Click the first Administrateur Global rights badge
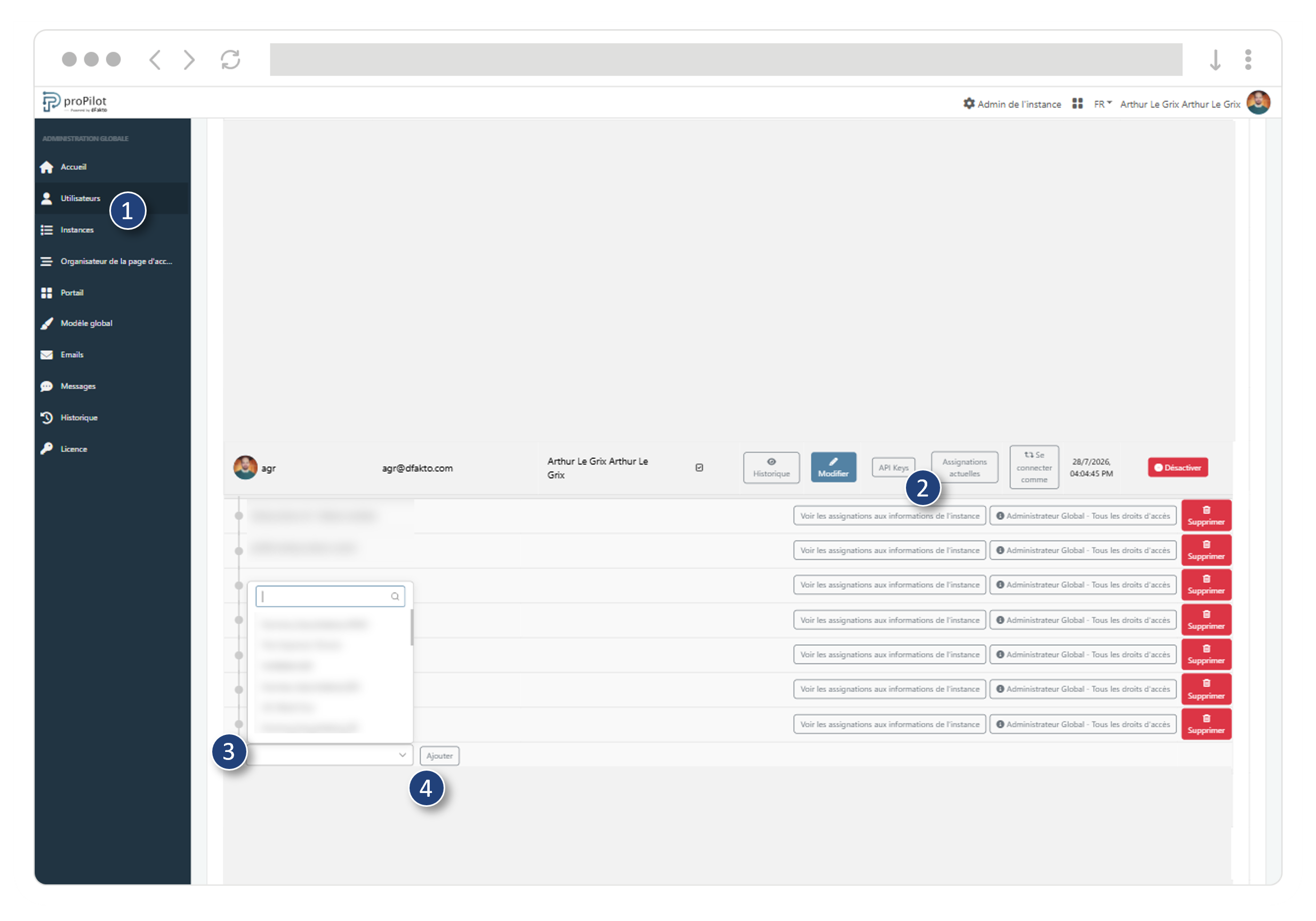1316x921 pixels. (x=1083, y=516)
